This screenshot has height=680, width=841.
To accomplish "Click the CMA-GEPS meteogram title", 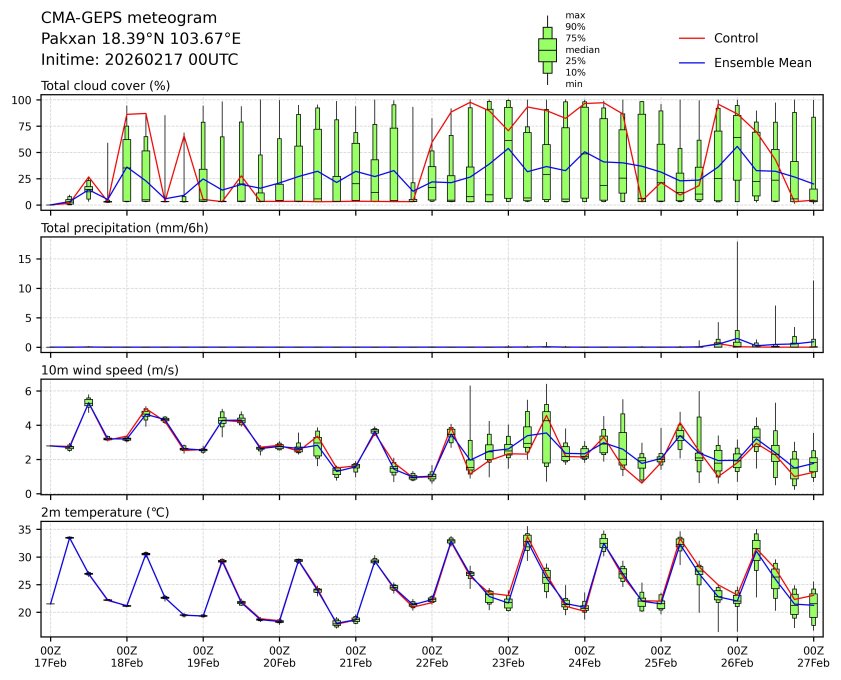I will pos(114,18).
